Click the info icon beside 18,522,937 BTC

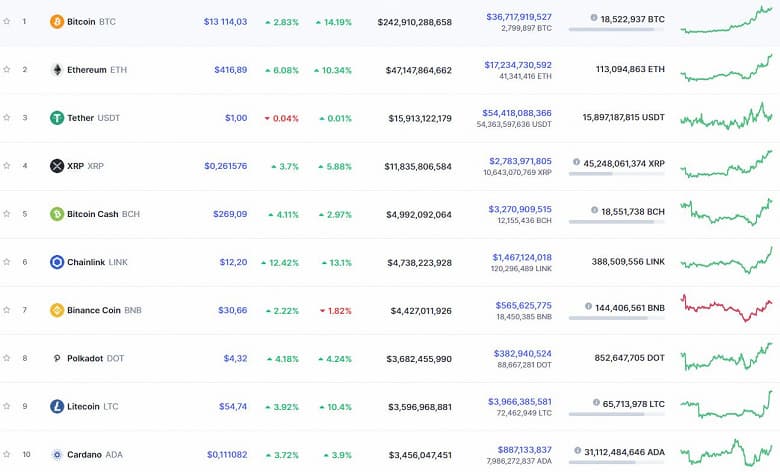pos(593,18)
